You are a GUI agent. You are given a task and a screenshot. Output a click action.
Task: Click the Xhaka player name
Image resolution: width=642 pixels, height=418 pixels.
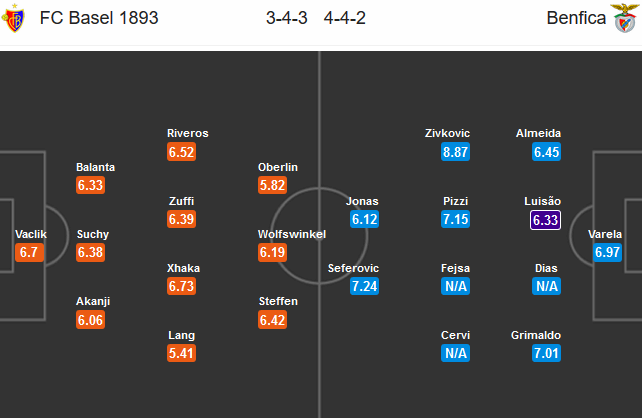[183, 268]
